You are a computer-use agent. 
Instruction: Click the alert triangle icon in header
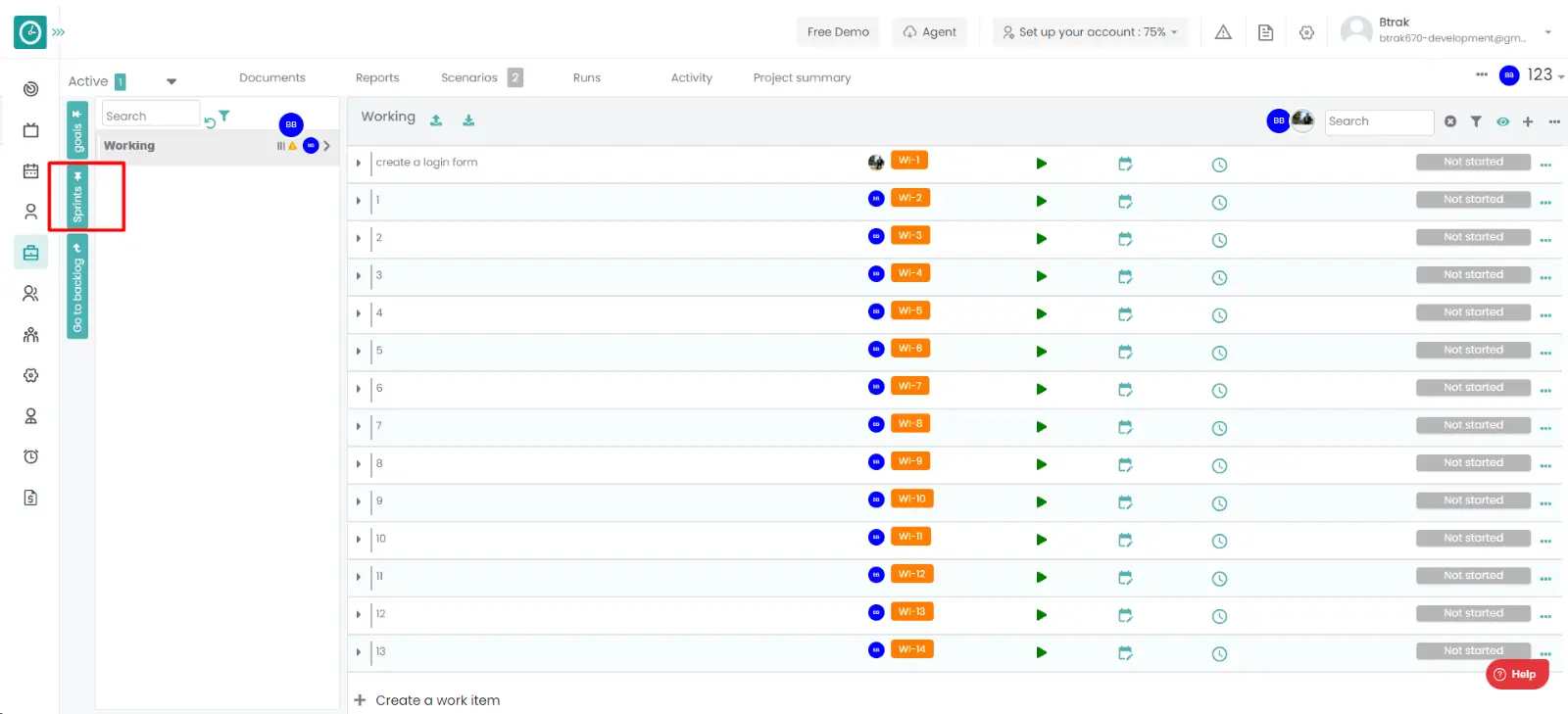click(x=1223, y=32)
